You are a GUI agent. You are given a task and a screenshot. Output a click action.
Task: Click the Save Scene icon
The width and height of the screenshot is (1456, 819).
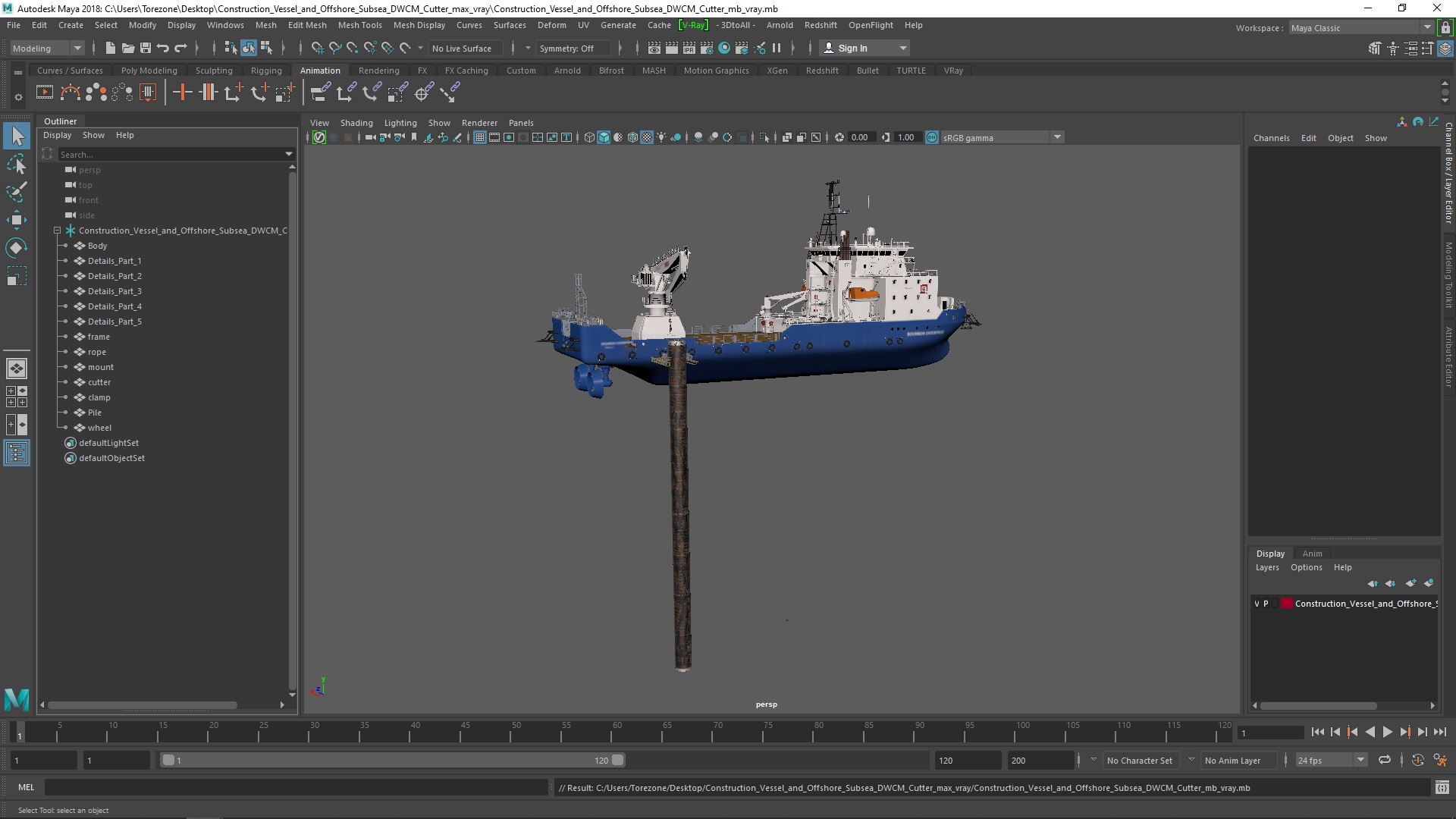click(x=146, y=48)
